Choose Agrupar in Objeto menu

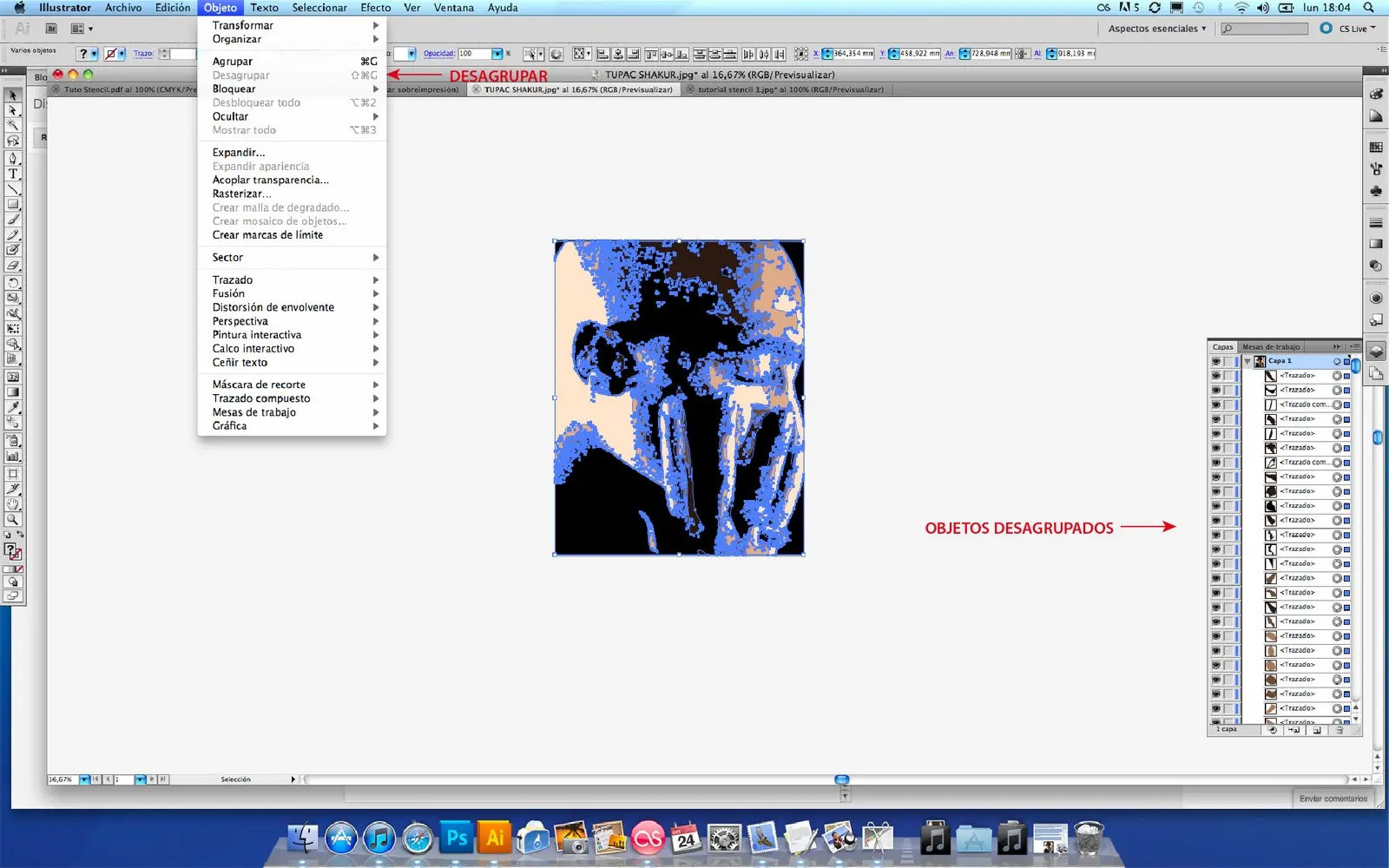(x=292, y=62)
